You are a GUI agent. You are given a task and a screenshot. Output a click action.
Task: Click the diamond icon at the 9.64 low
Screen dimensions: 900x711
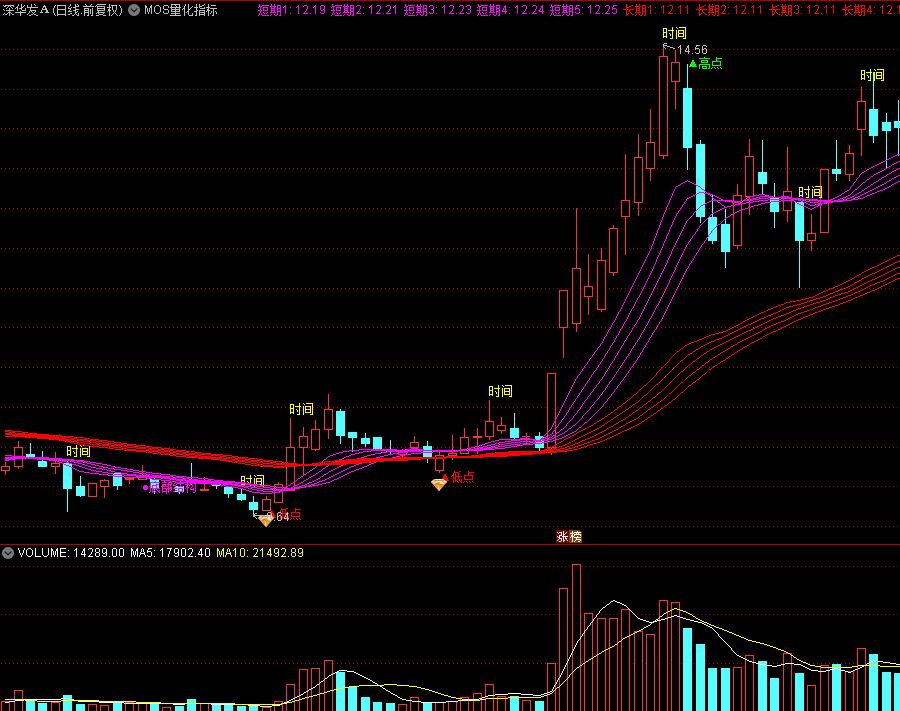point(266,520)
